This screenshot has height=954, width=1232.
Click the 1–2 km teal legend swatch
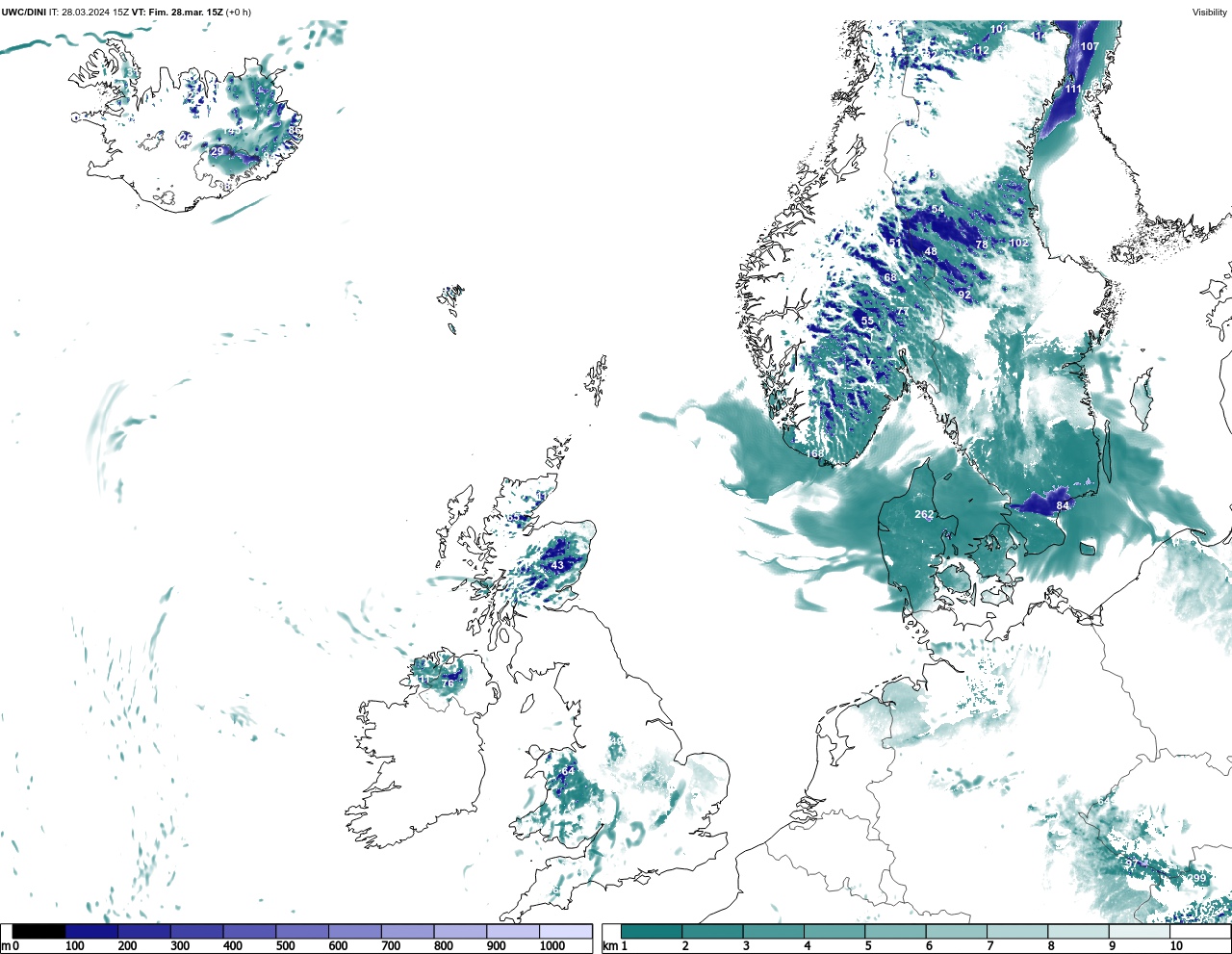[x=652, y=932]
